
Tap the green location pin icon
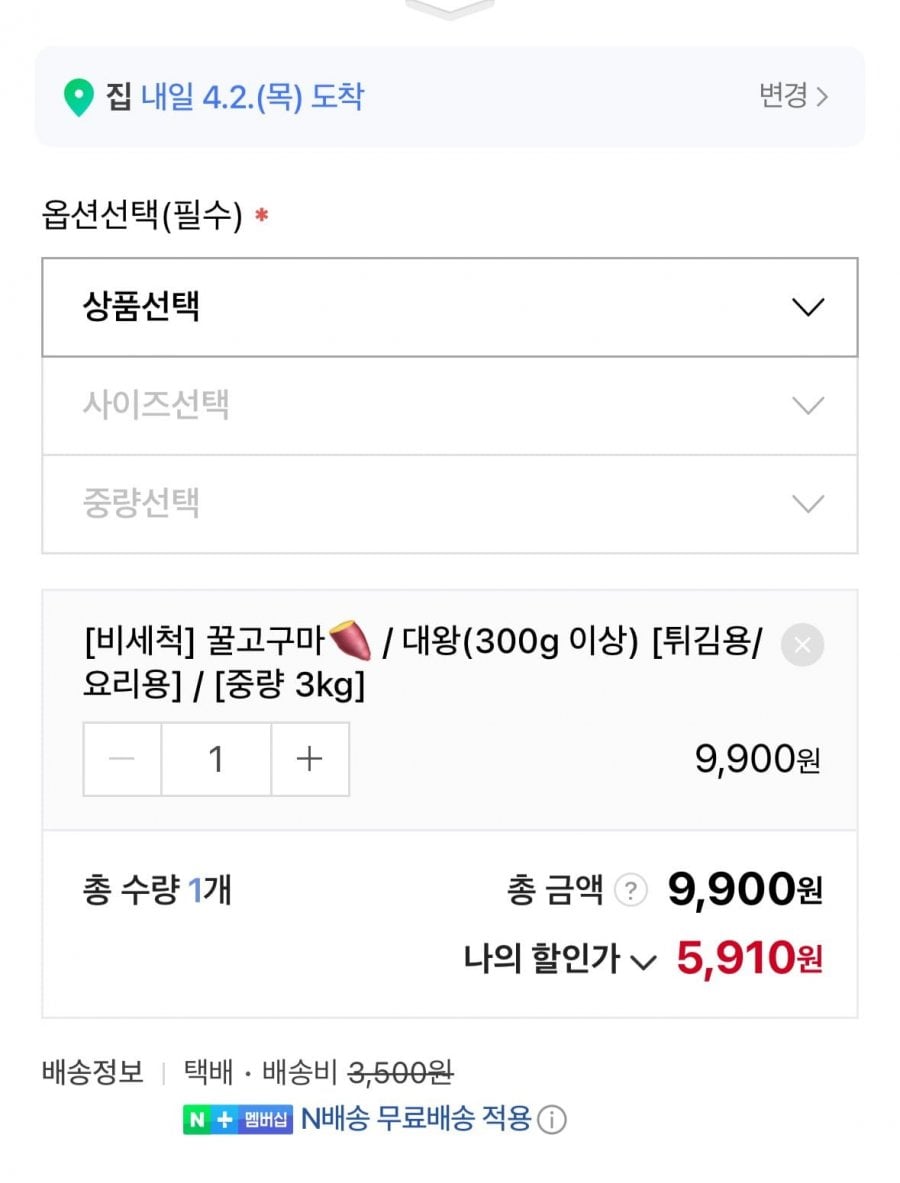pyautogui.click(x=78, y=98)
